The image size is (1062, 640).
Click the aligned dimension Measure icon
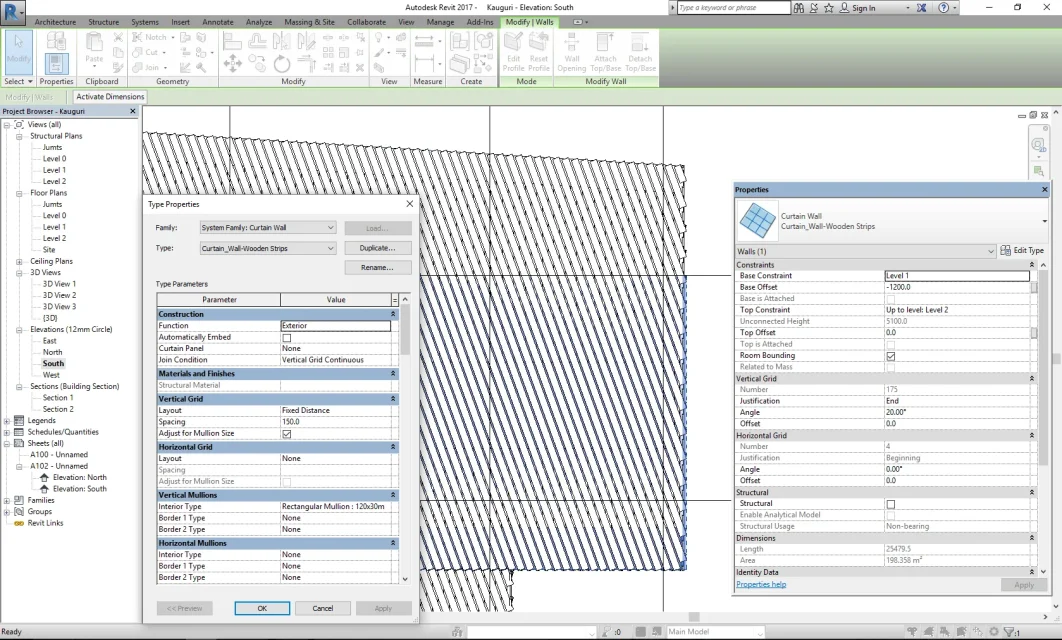tap(424, 64)
